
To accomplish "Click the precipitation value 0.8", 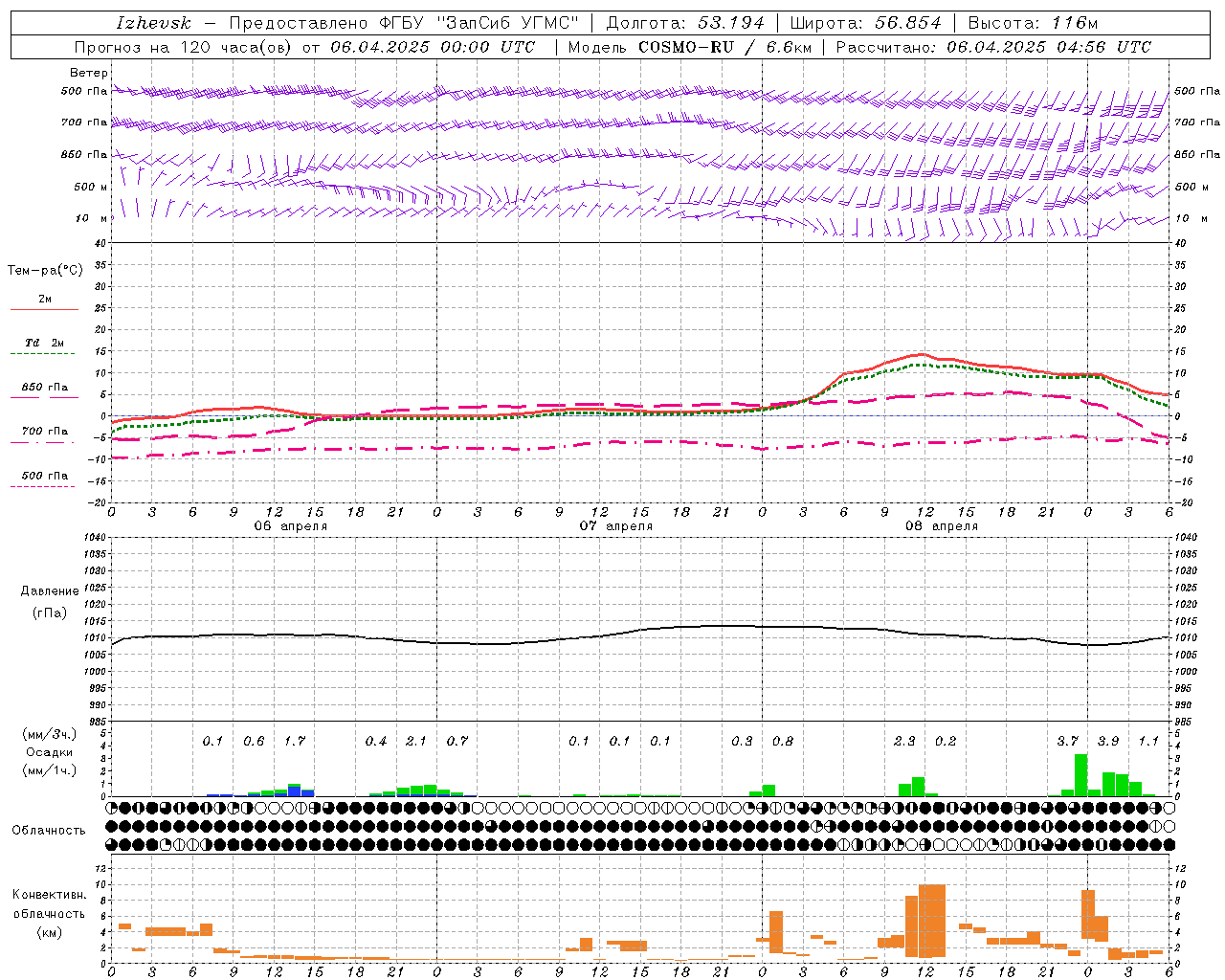I will (x=783, y=742).
